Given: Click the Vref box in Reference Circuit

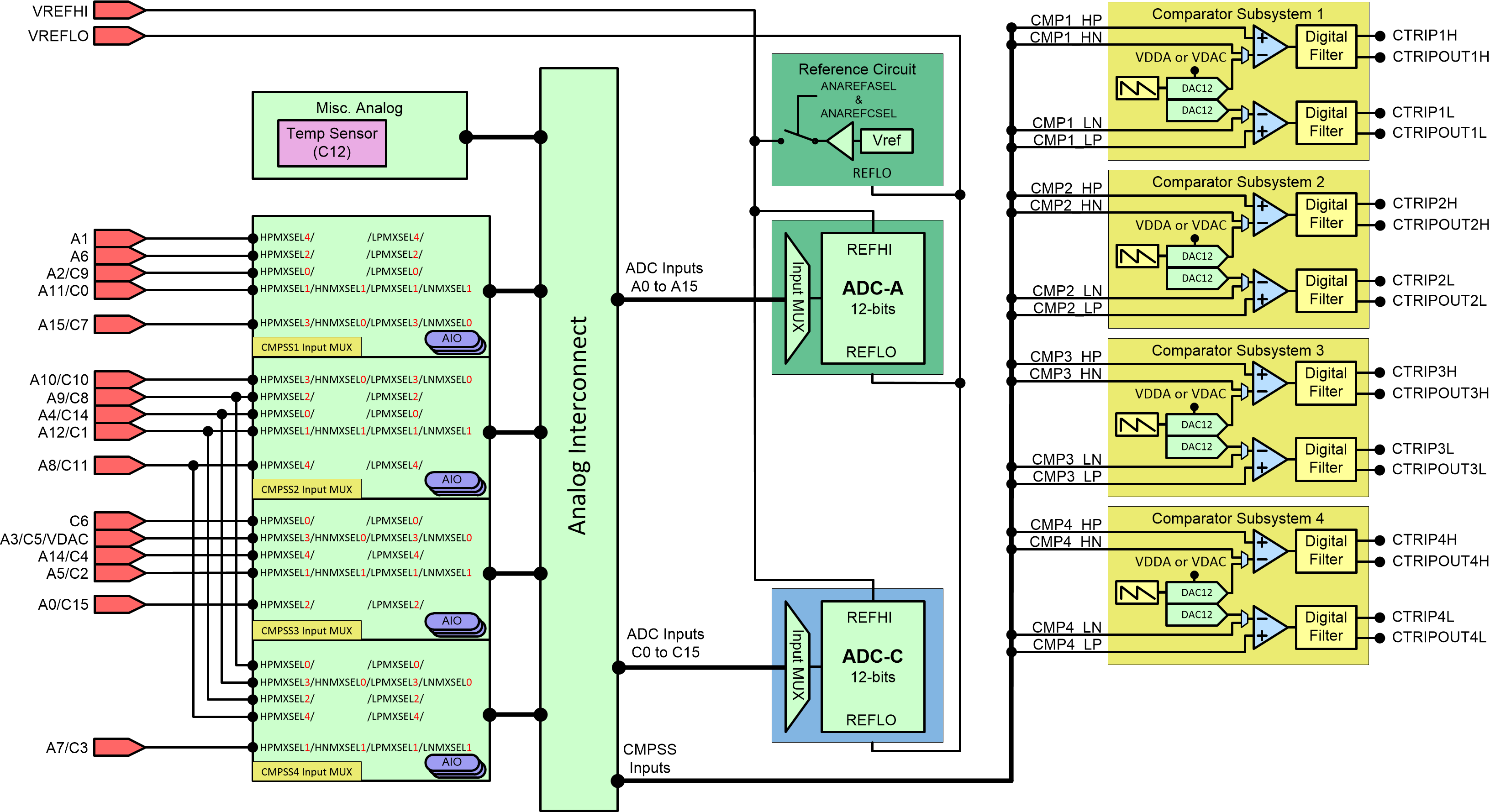Looking at the screenshot, I should 887,141.
